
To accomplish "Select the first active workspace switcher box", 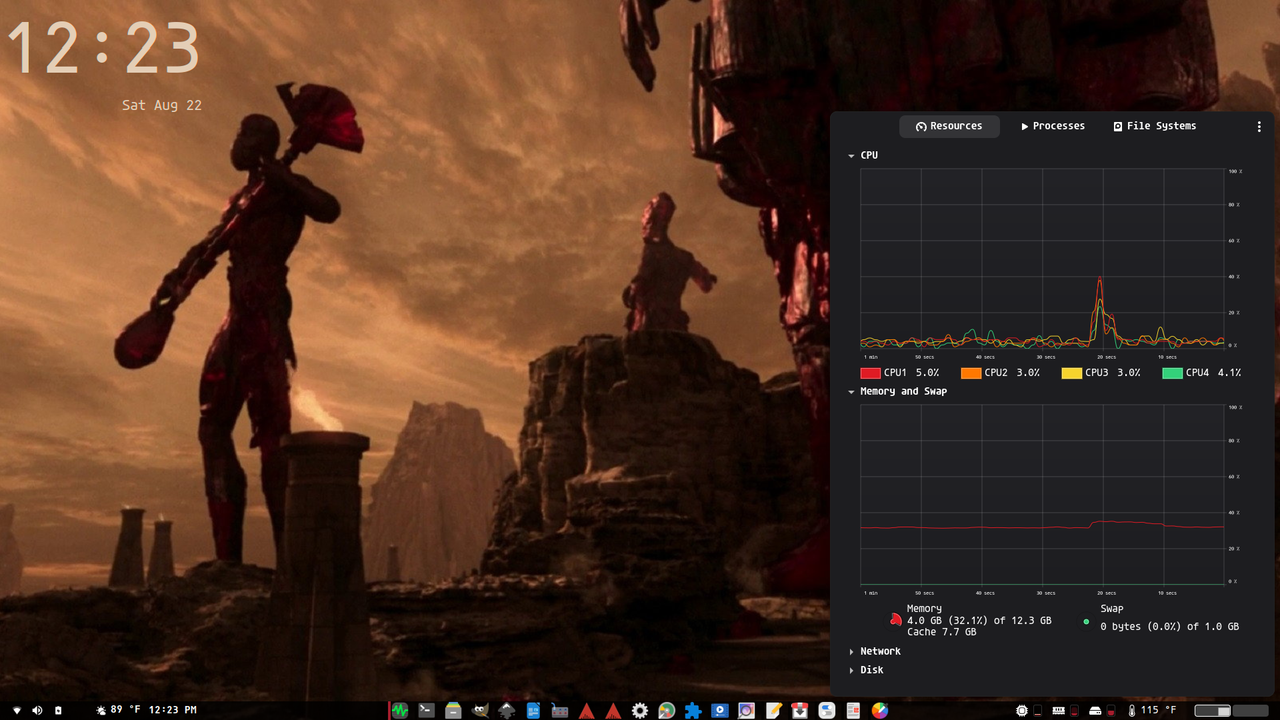I will [x=1212, y=710].
